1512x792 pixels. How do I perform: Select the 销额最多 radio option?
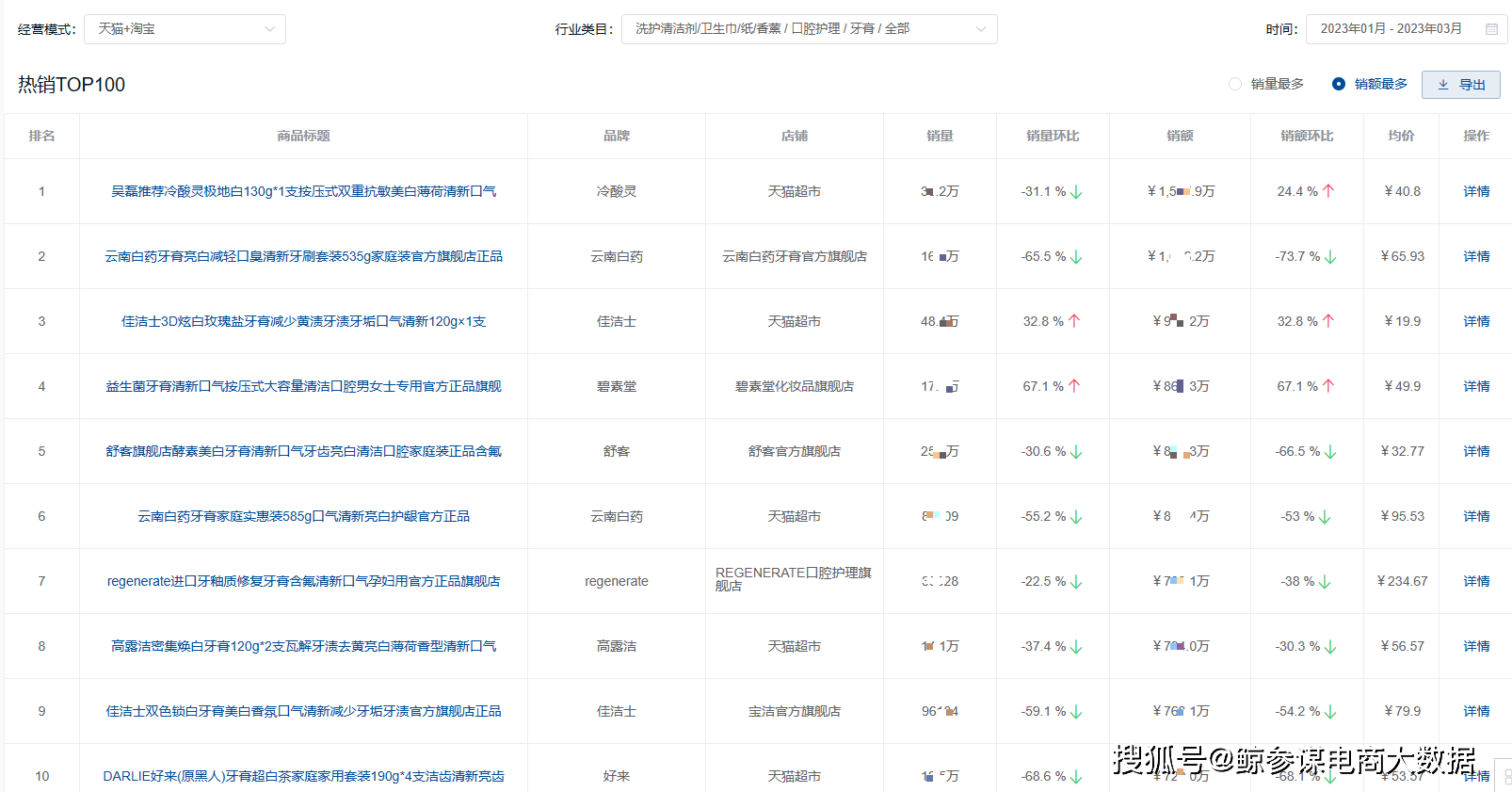click(x=1370, y=84)
